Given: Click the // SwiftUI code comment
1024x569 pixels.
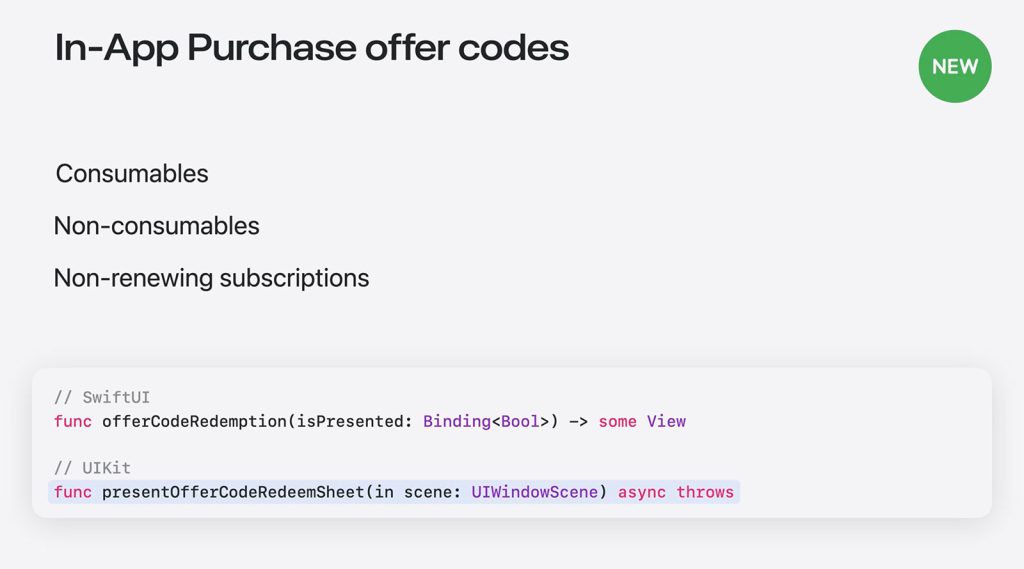Looking at the screenshot, I should click(102, 398).
